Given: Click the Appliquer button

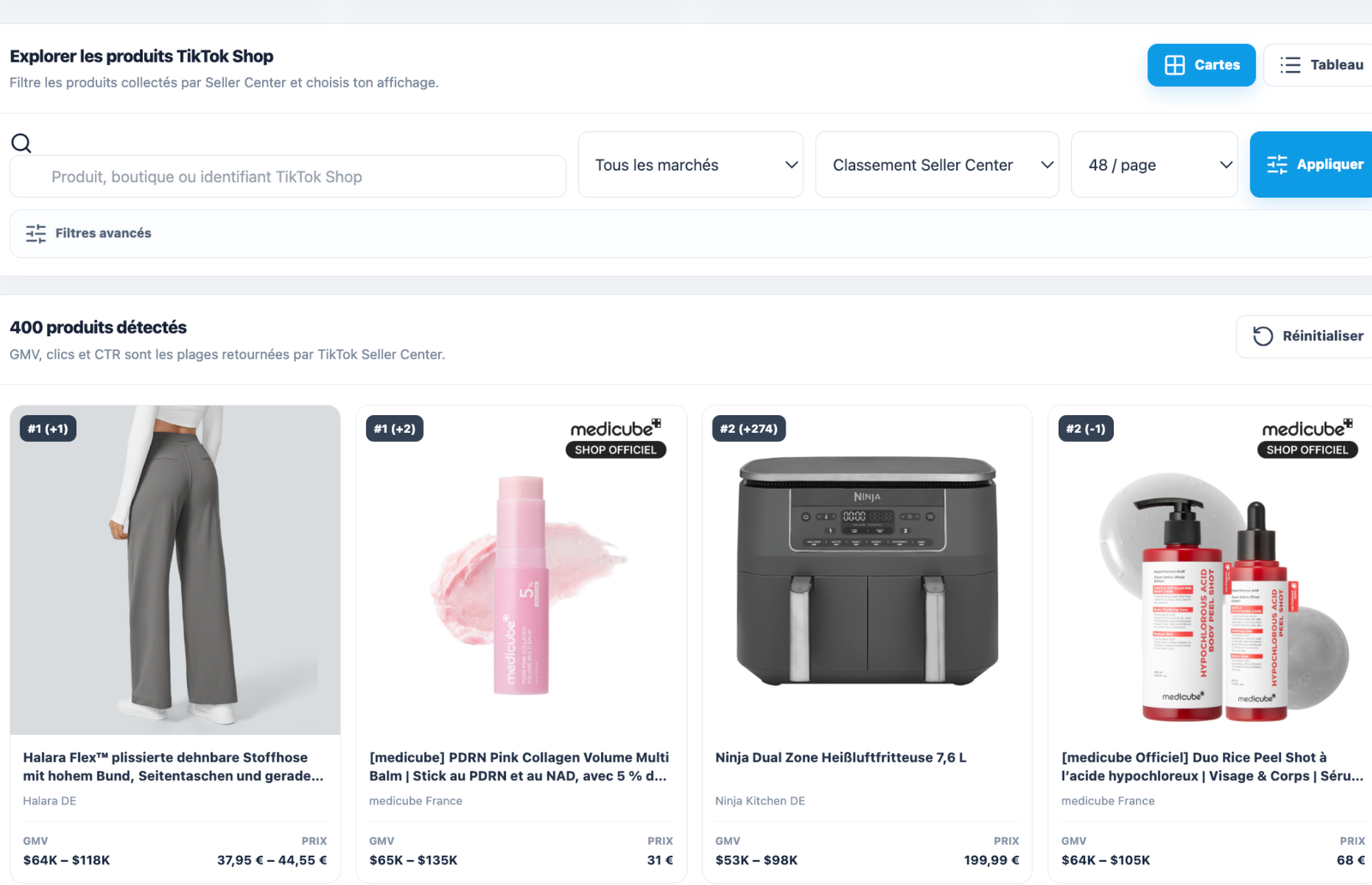Looking at the screenshot, I should tap(1312, 165).
